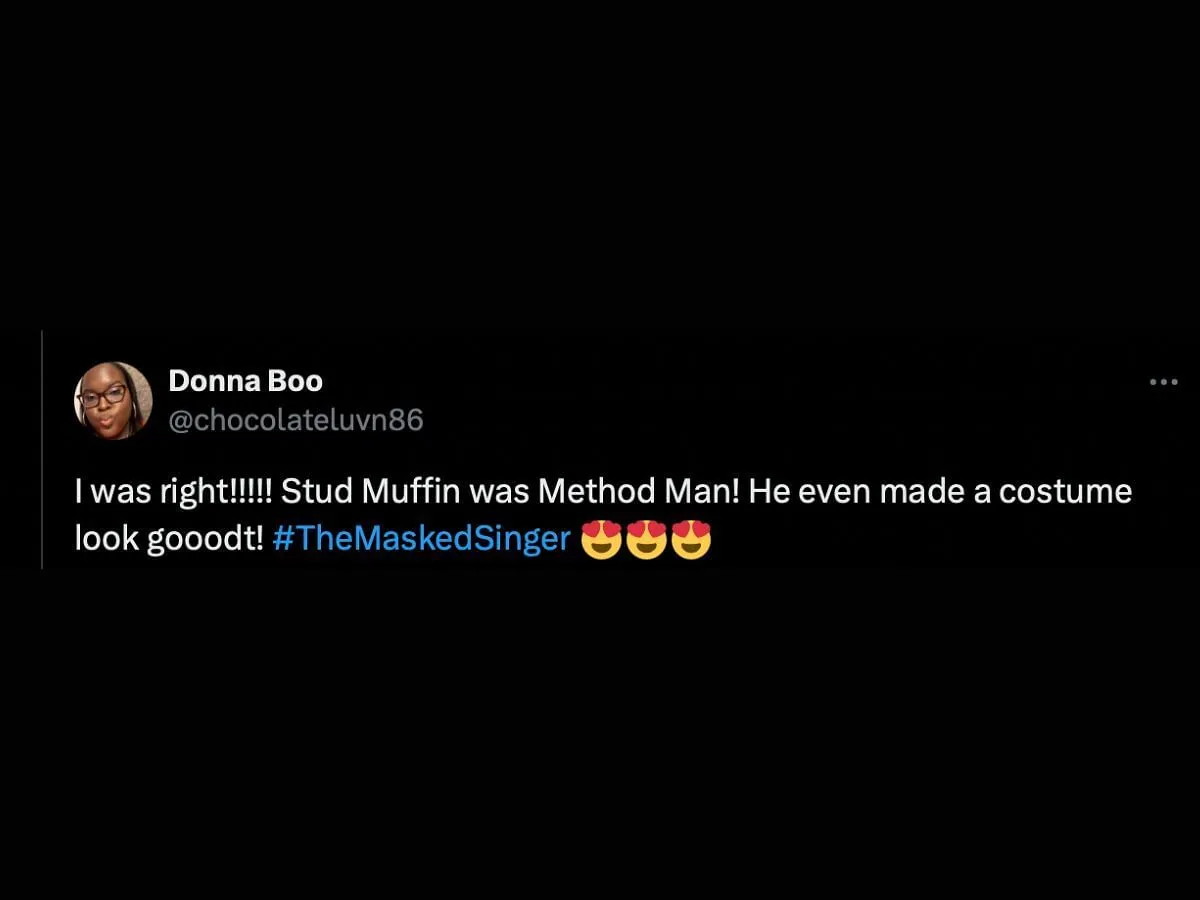This screenshot has height=900, width=1200.
Task: Open the tweet's more options ellipsis
Action: point(1163,382)
